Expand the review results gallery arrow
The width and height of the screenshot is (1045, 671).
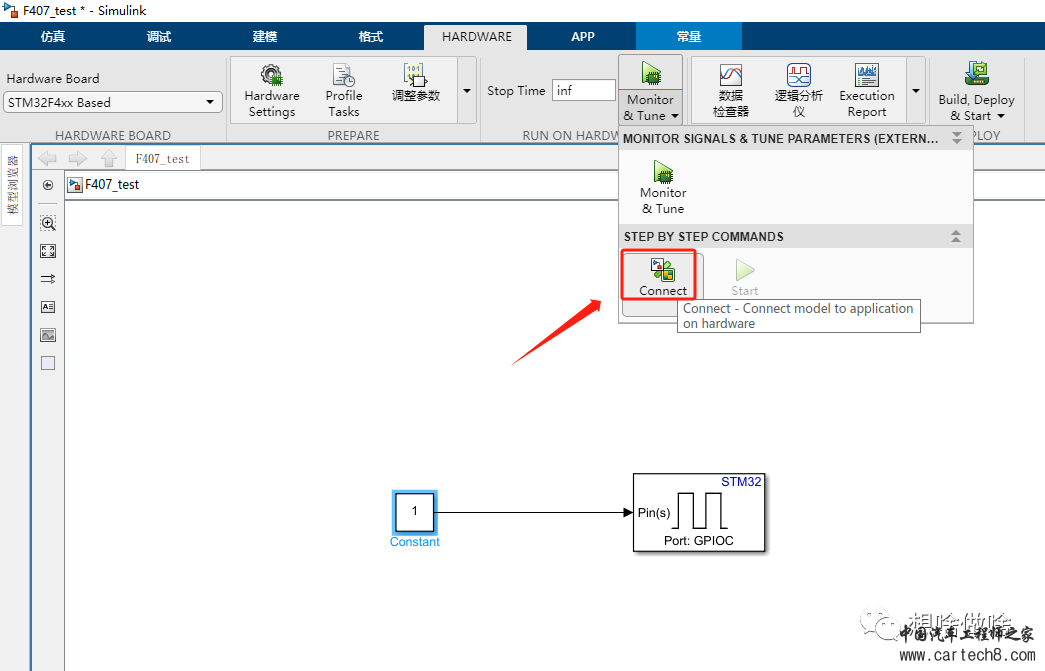pyautogui.click(x=916, y=91)
